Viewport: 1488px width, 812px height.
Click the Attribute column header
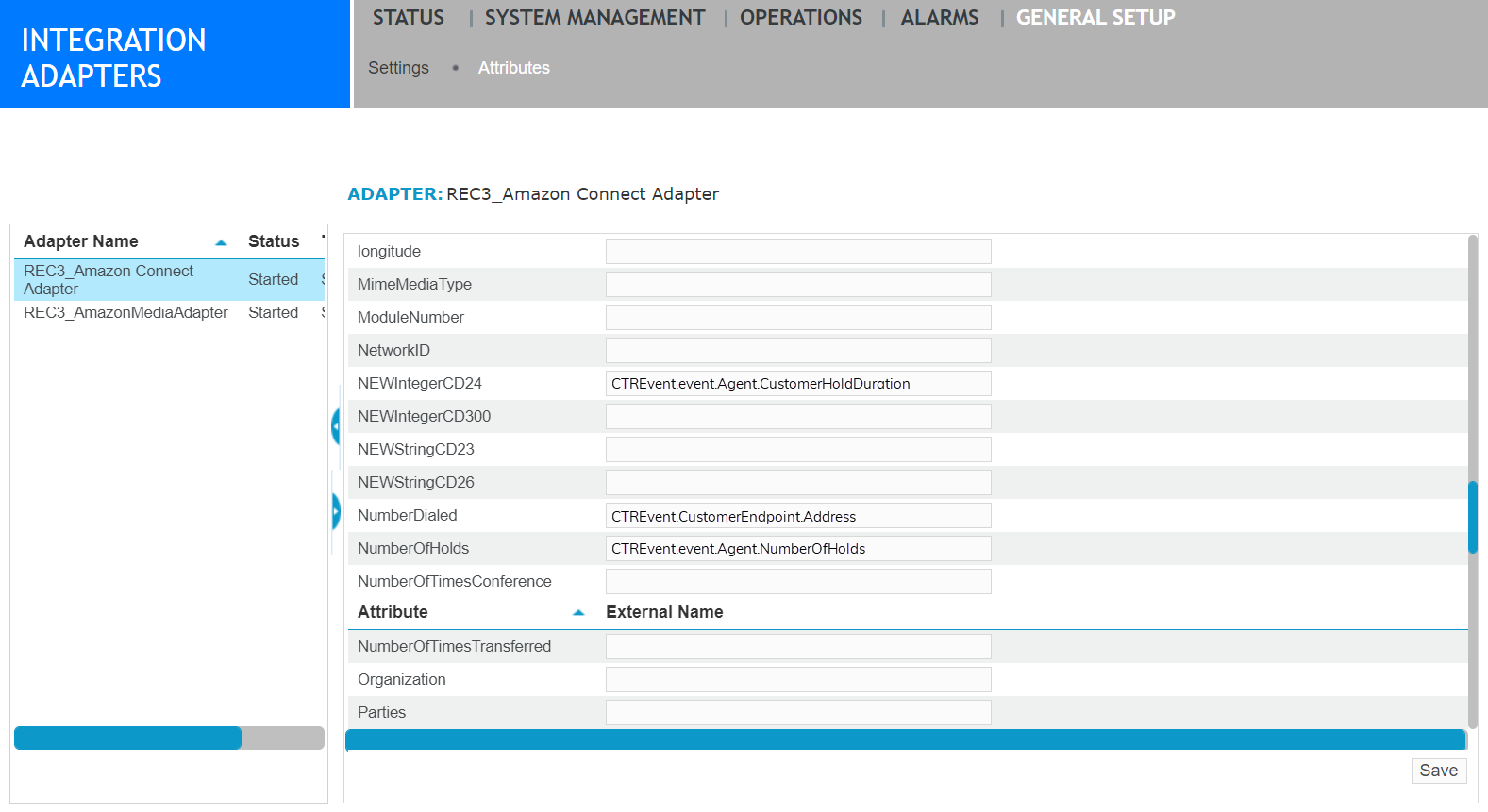point(393,612)
